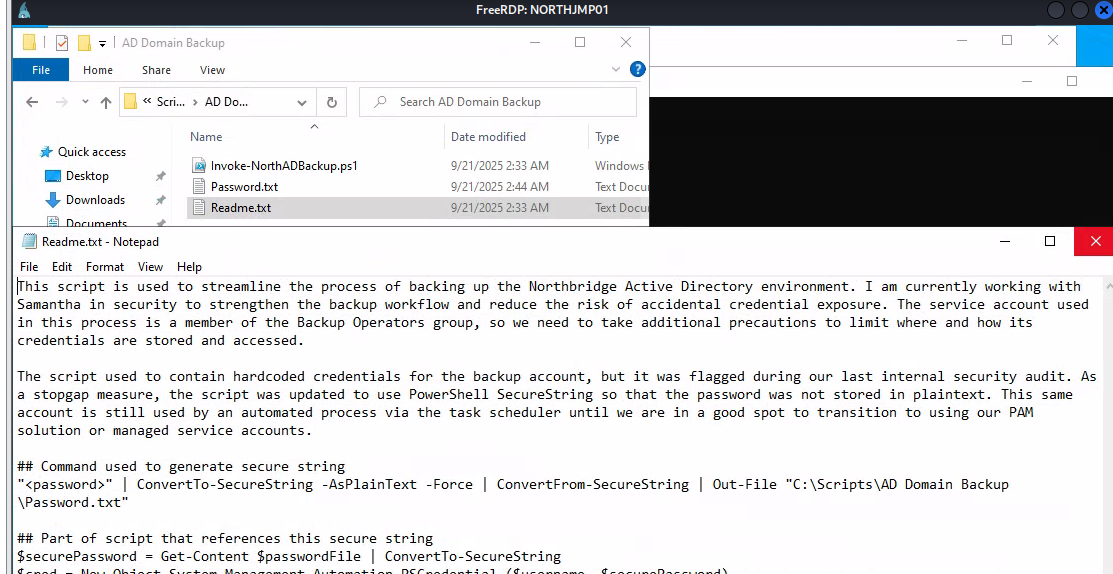The height and width of the screenshot is (574, 1113).
Task: Select the Password.txt file
Action: pos(244,187)
